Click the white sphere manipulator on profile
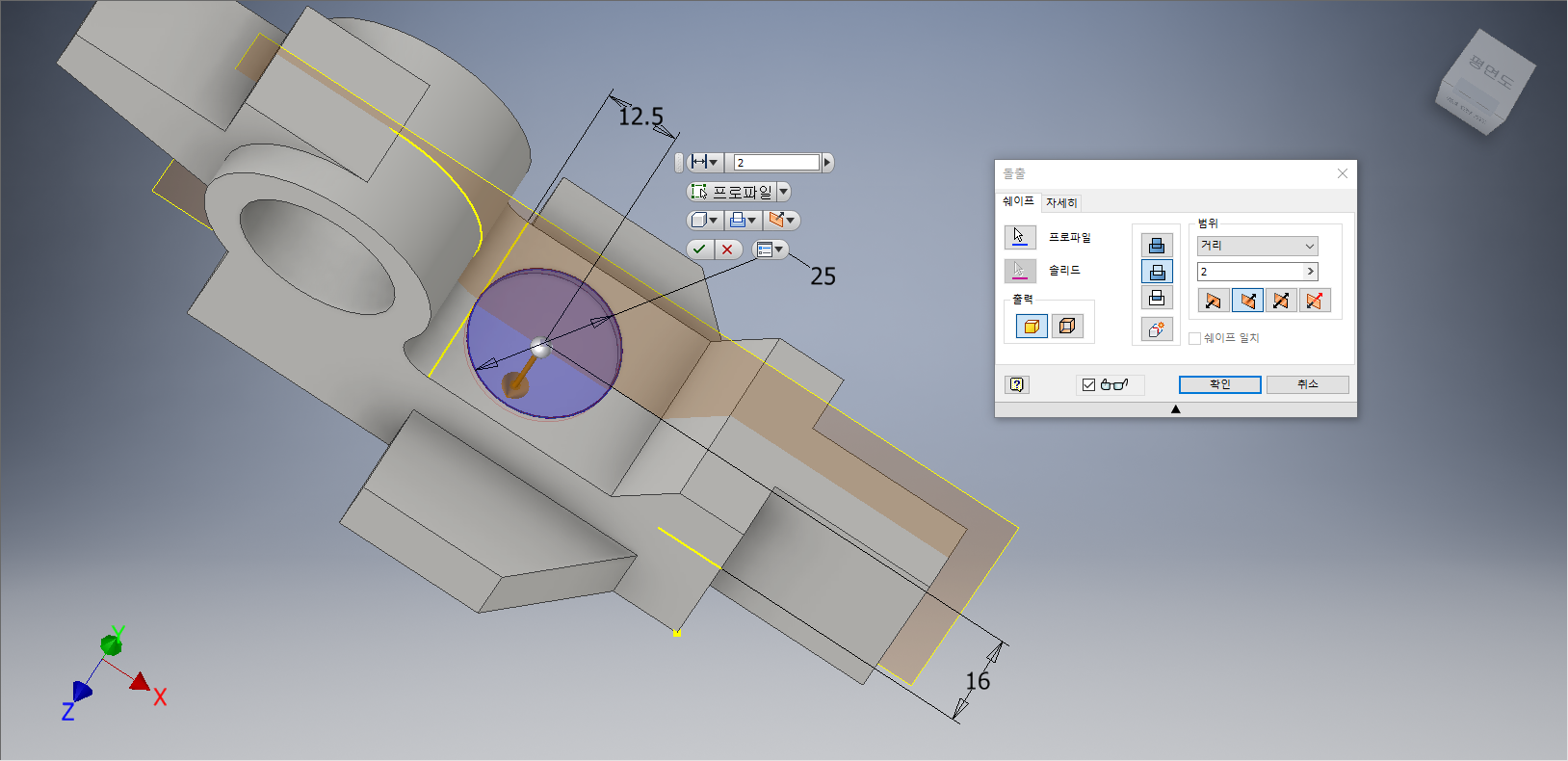The height and width of the screenshot is (761, 1568). (x=541, y=348)
